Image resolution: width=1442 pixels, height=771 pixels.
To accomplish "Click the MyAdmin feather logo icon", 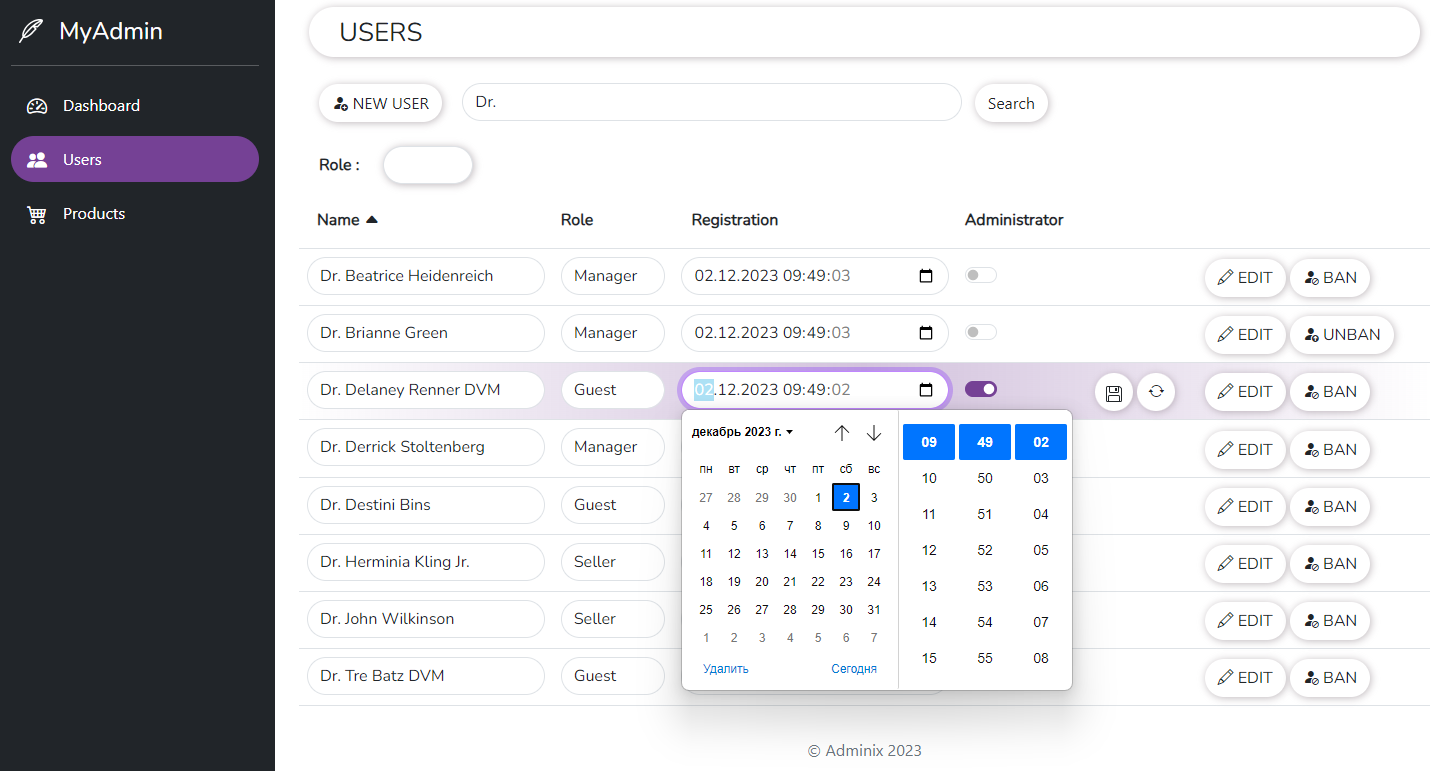I will 31,31.
